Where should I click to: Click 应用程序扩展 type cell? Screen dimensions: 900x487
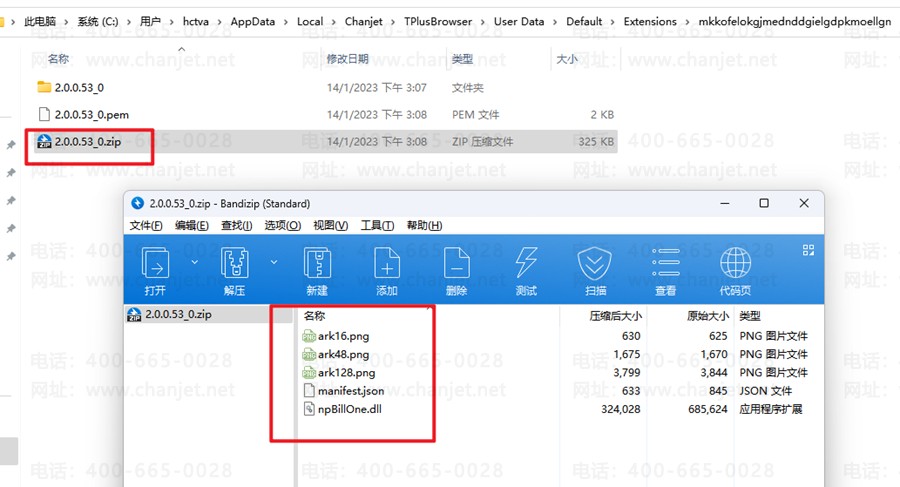click(771, 409)
